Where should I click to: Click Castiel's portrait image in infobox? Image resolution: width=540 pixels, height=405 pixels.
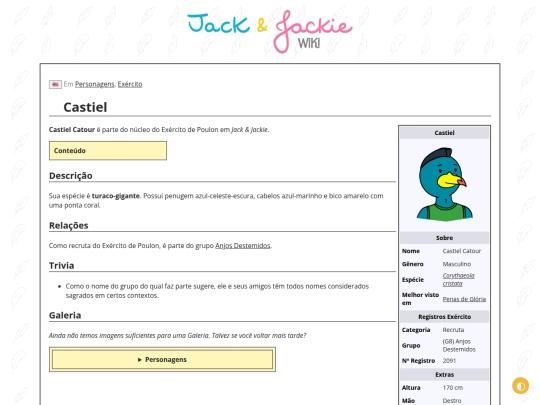444,185
